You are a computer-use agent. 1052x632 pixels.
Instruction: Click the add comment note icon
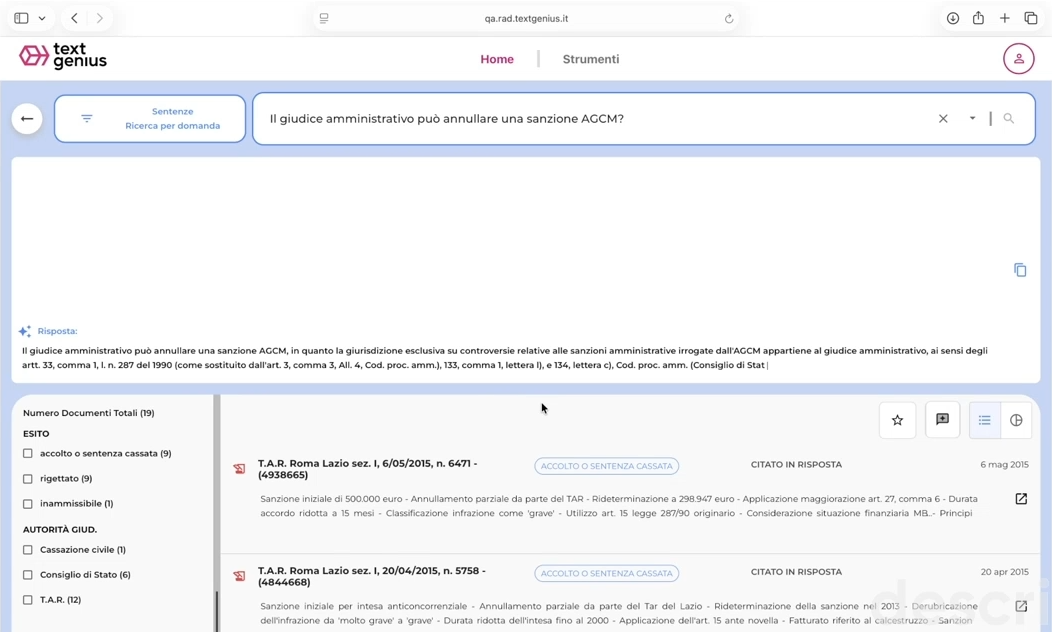point(942,419)
